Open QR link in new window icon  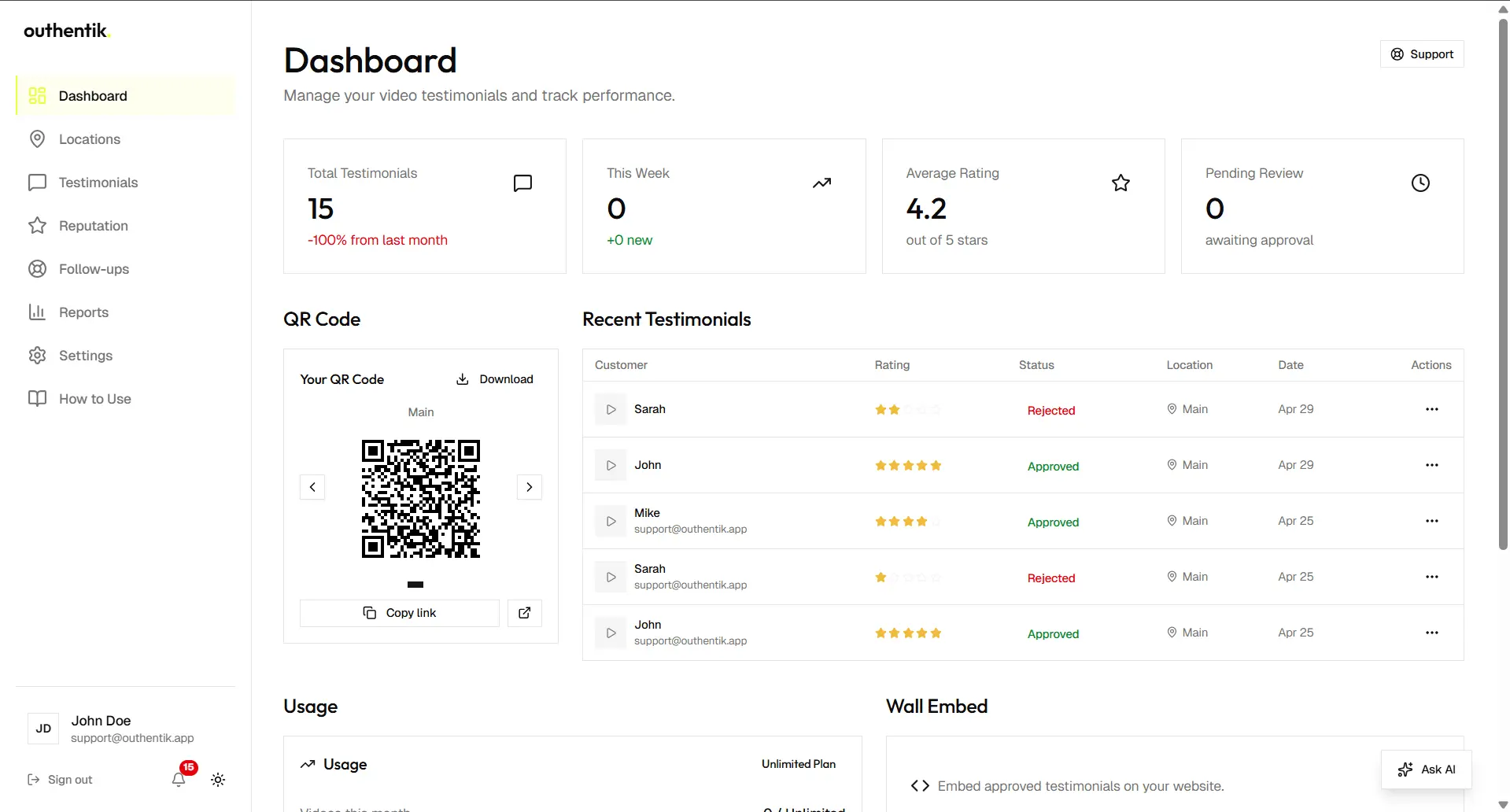point(525,613)
